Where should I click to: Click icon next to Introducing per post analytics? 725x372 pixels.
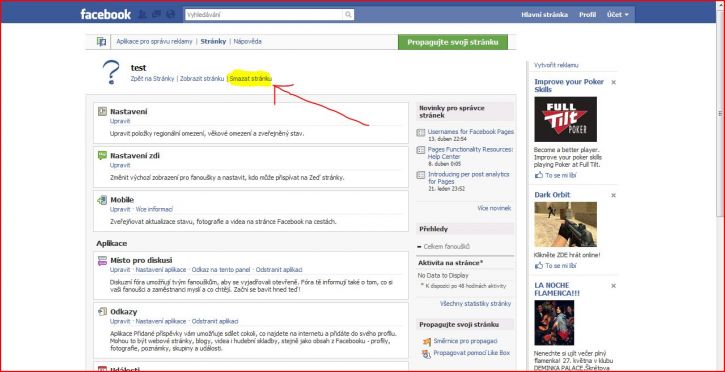pos(421,175)
